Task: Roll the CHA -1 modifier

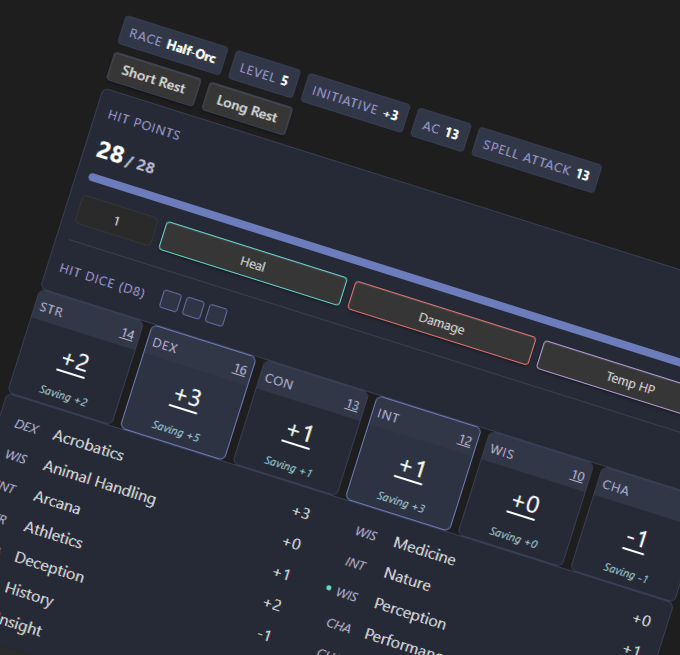Action: pyautogui.click(x=637, y=540)
